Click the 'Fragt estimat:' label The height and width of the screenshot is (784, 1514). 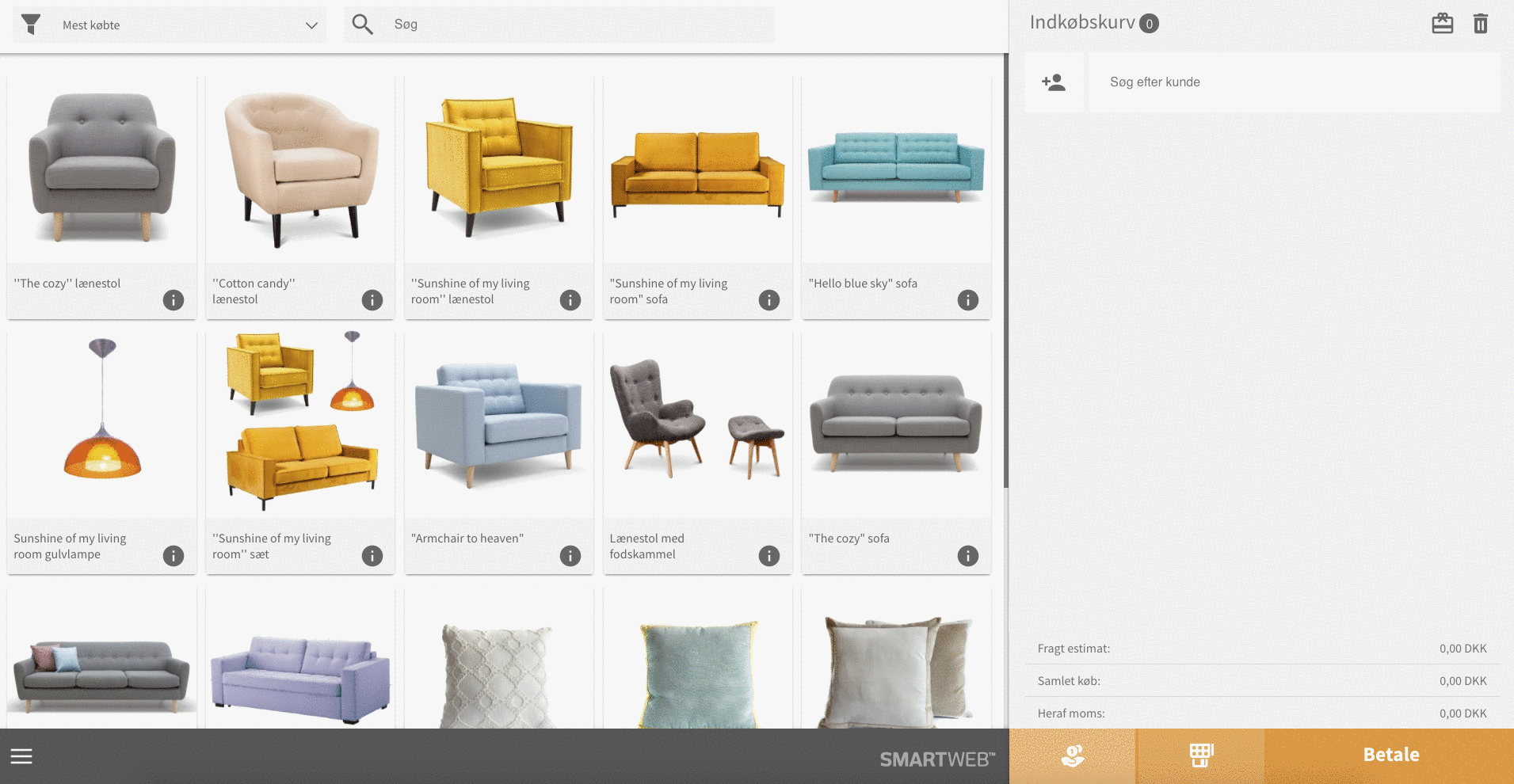pos(1074,649)
